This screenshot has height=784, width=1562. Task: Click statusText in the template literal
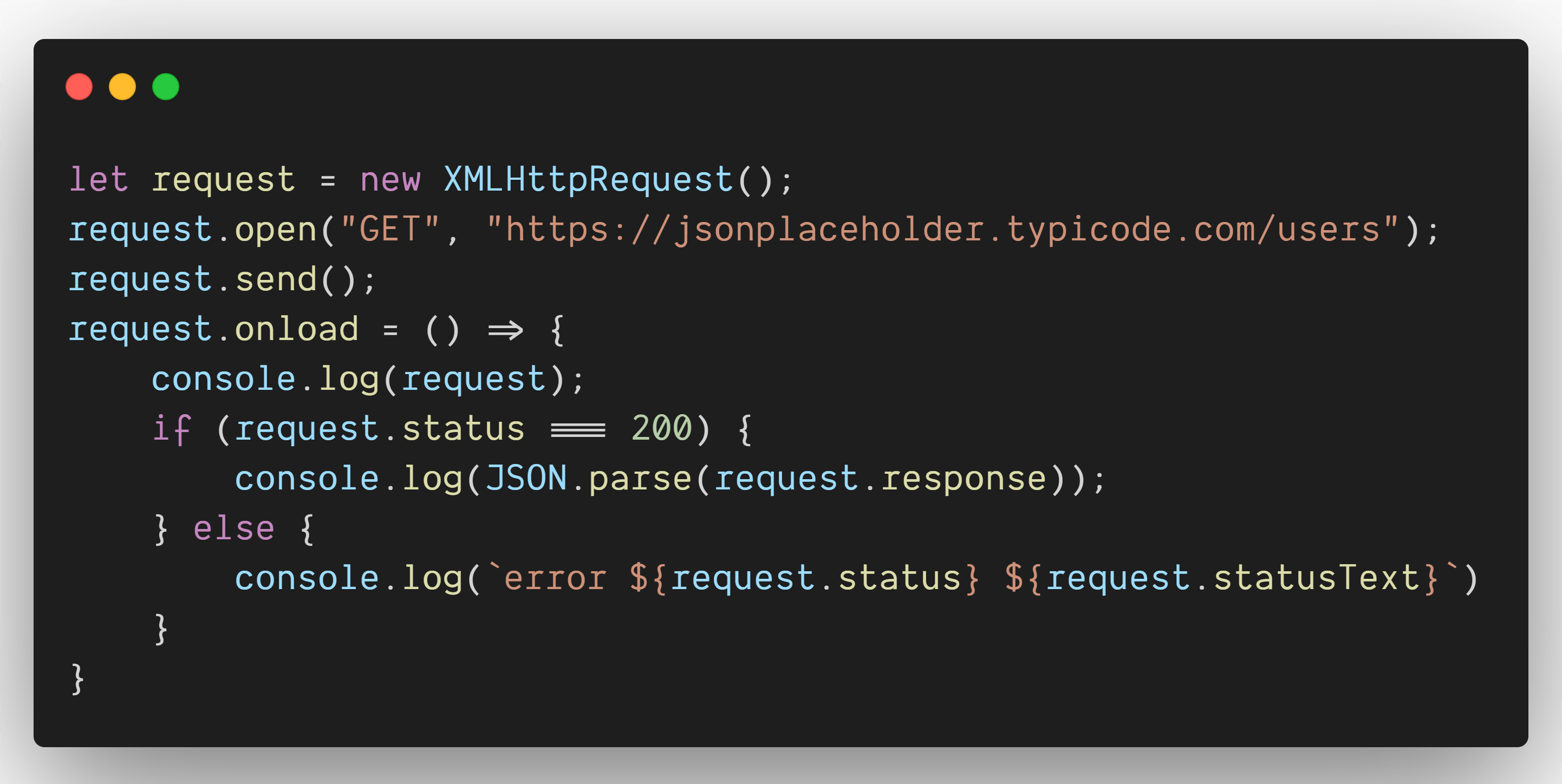(x=1316, y=577)
